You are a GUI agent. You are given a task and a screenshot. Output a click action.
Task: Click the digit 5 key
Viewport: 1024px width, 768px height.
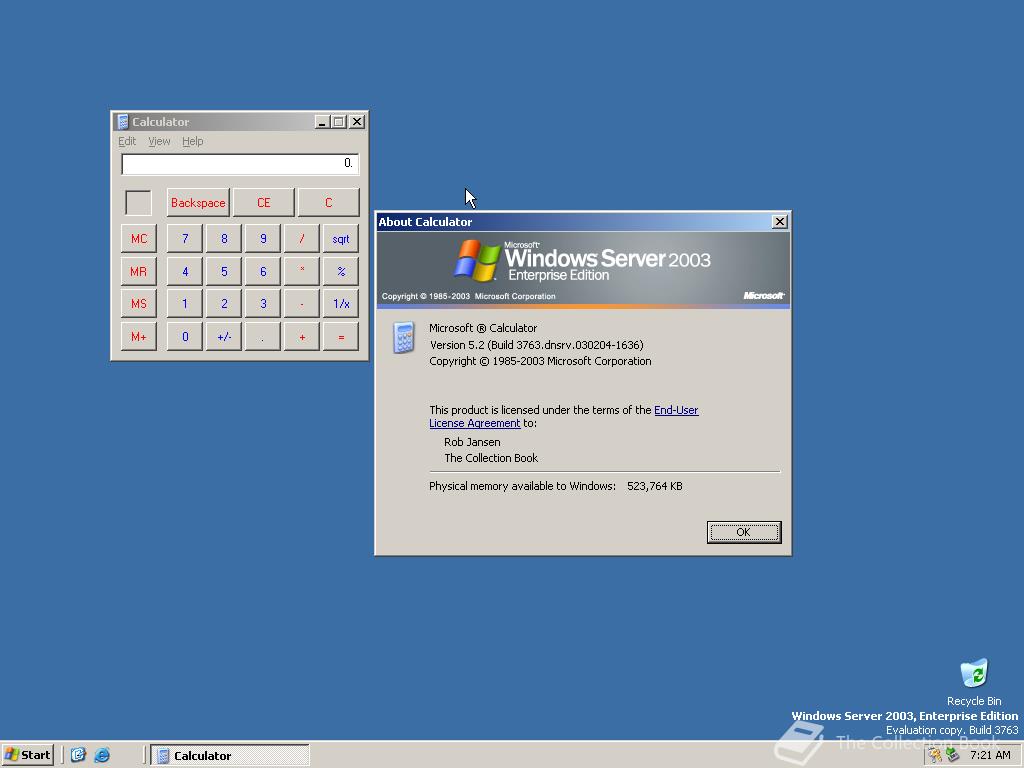[224, 271]
